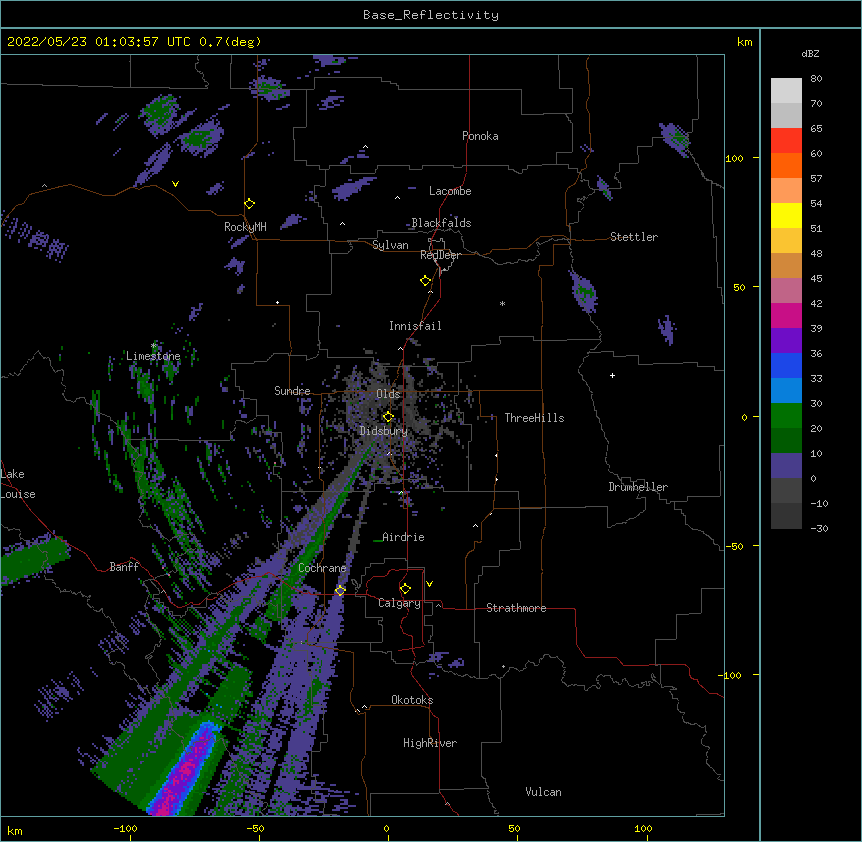Click the Banff label
The width and height of the screenshot is (862, 842).
click(124, 567)
